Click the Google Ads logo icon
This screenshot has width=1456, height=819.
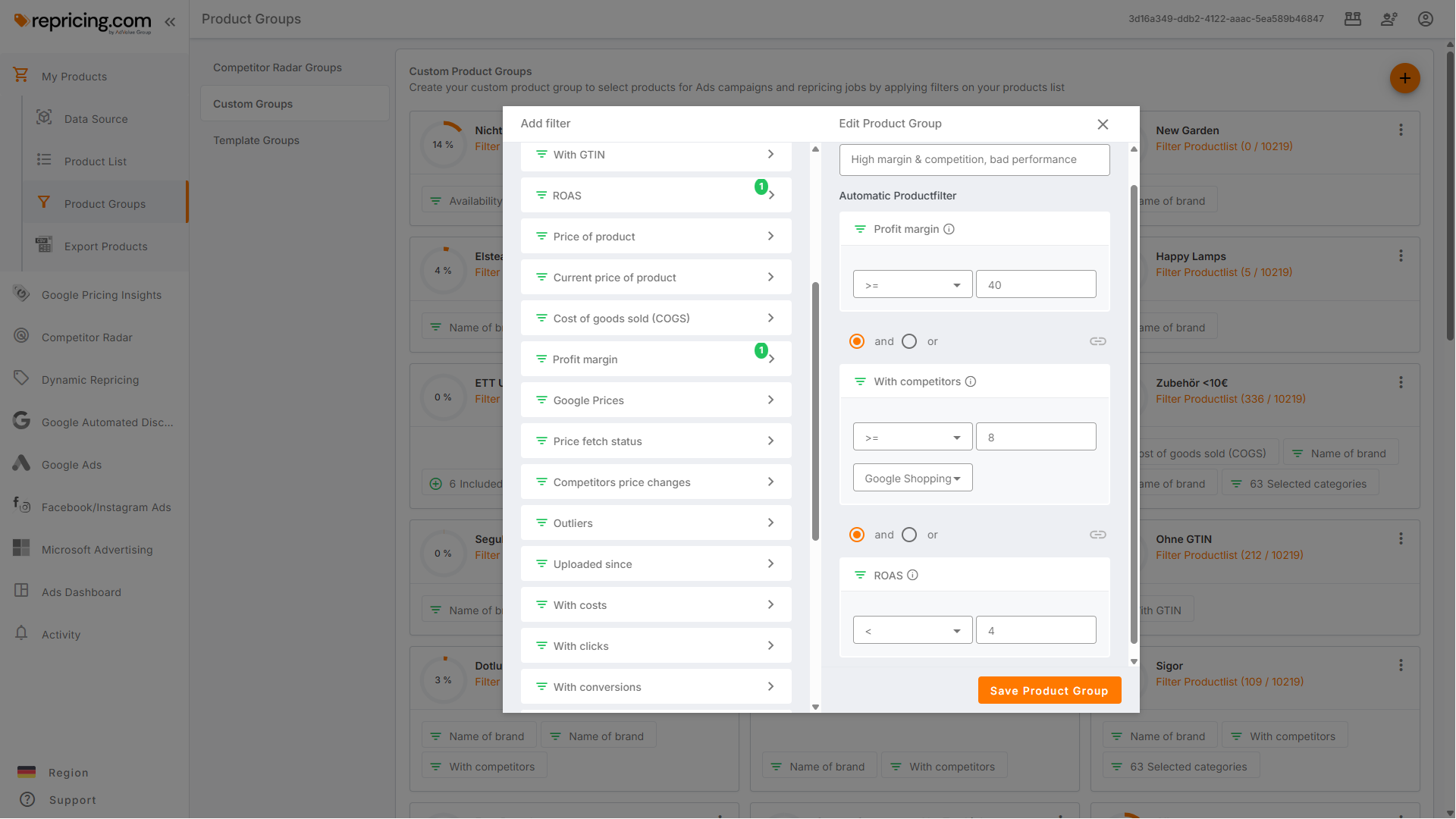[x=21, y=463]
